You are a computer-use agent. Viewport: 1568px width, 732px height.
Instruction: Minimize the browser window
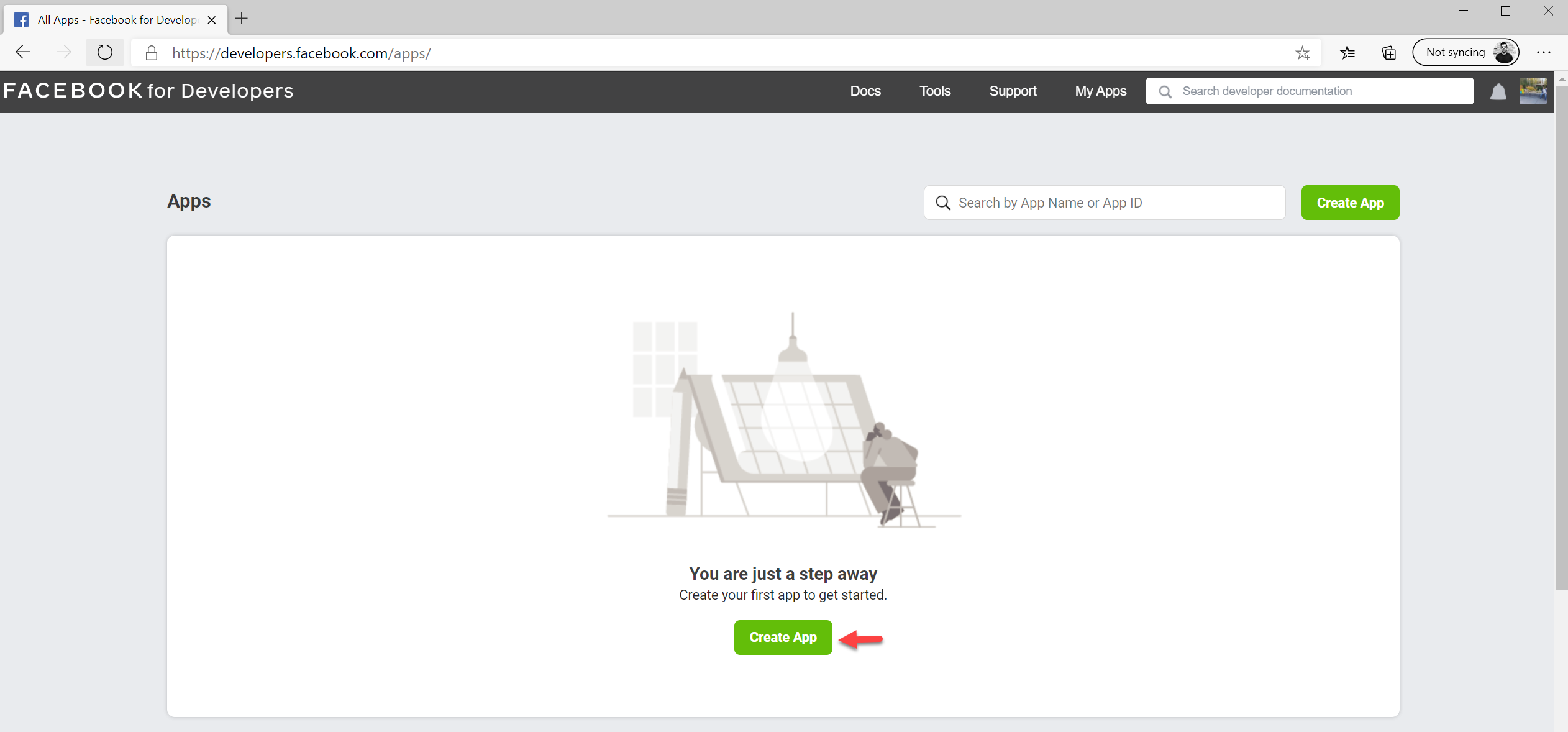coord(1463,11)
